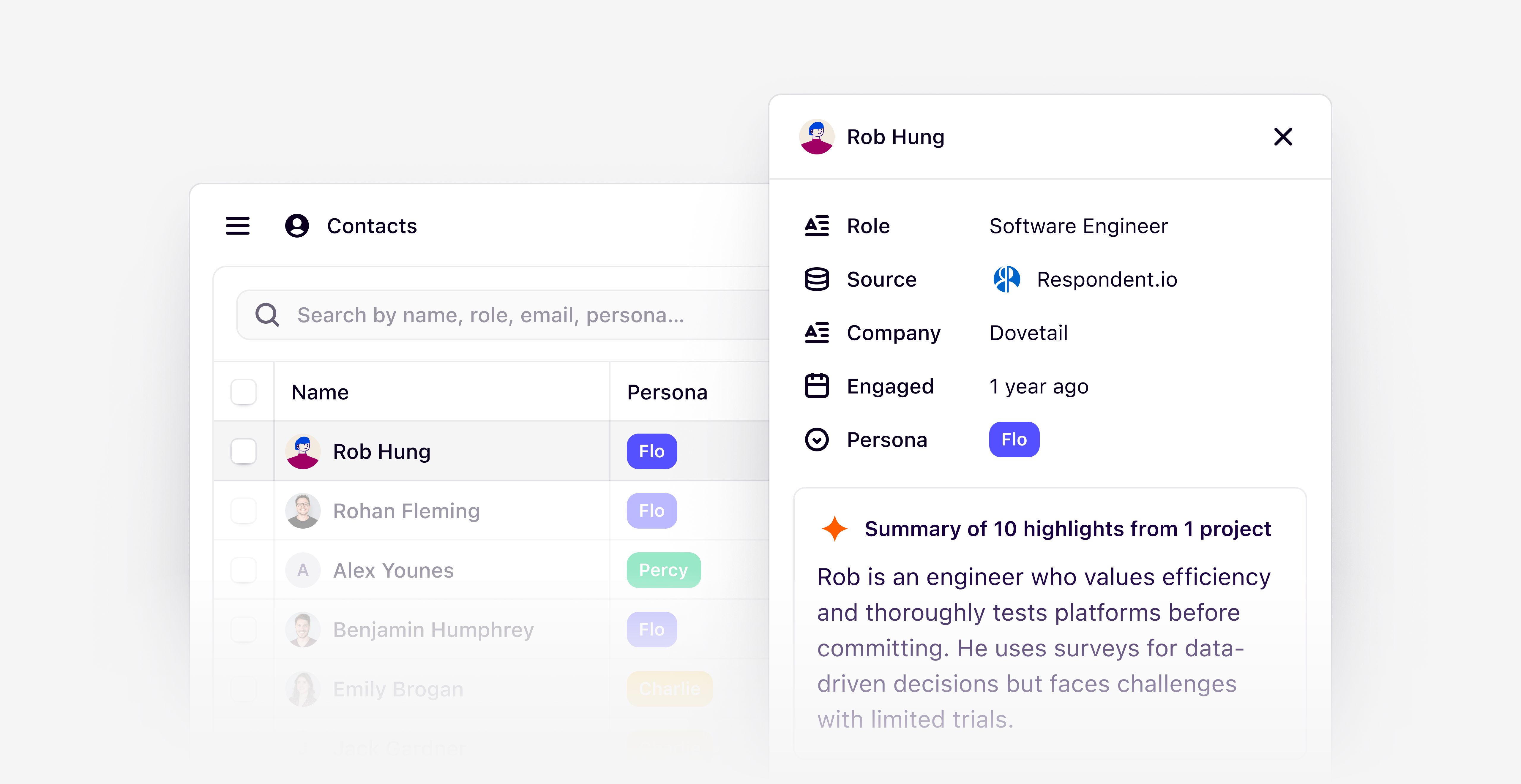
Task: Expand the Persona dropdown chevron
Action: coord(817,439)
